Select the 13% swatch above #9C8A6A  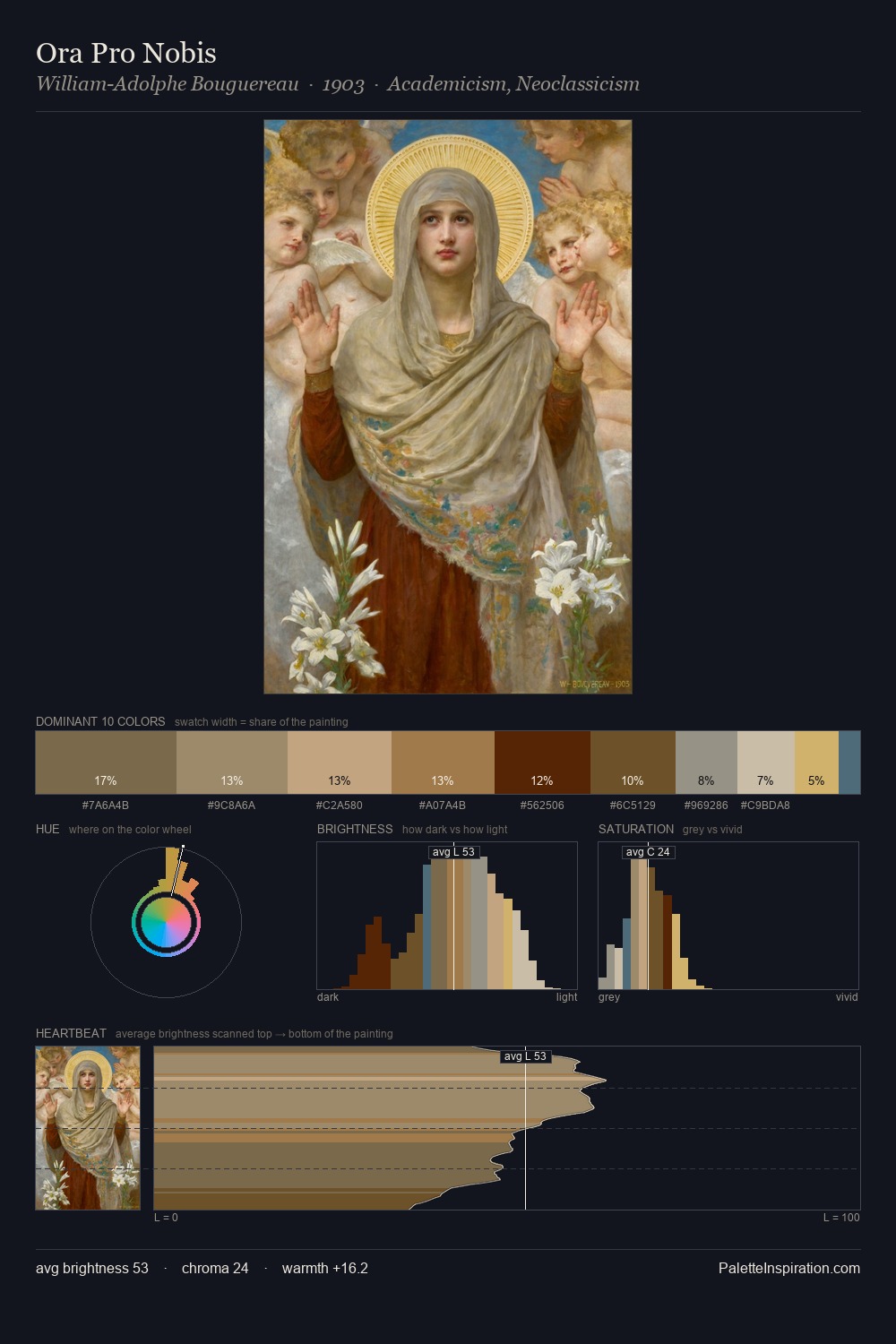point(232,762)
